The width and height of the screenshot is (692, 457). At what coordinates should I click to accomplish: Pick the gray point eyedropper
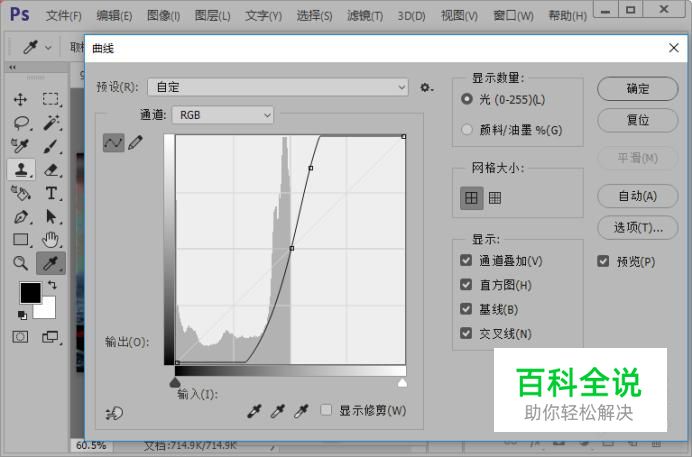point(278,411)
